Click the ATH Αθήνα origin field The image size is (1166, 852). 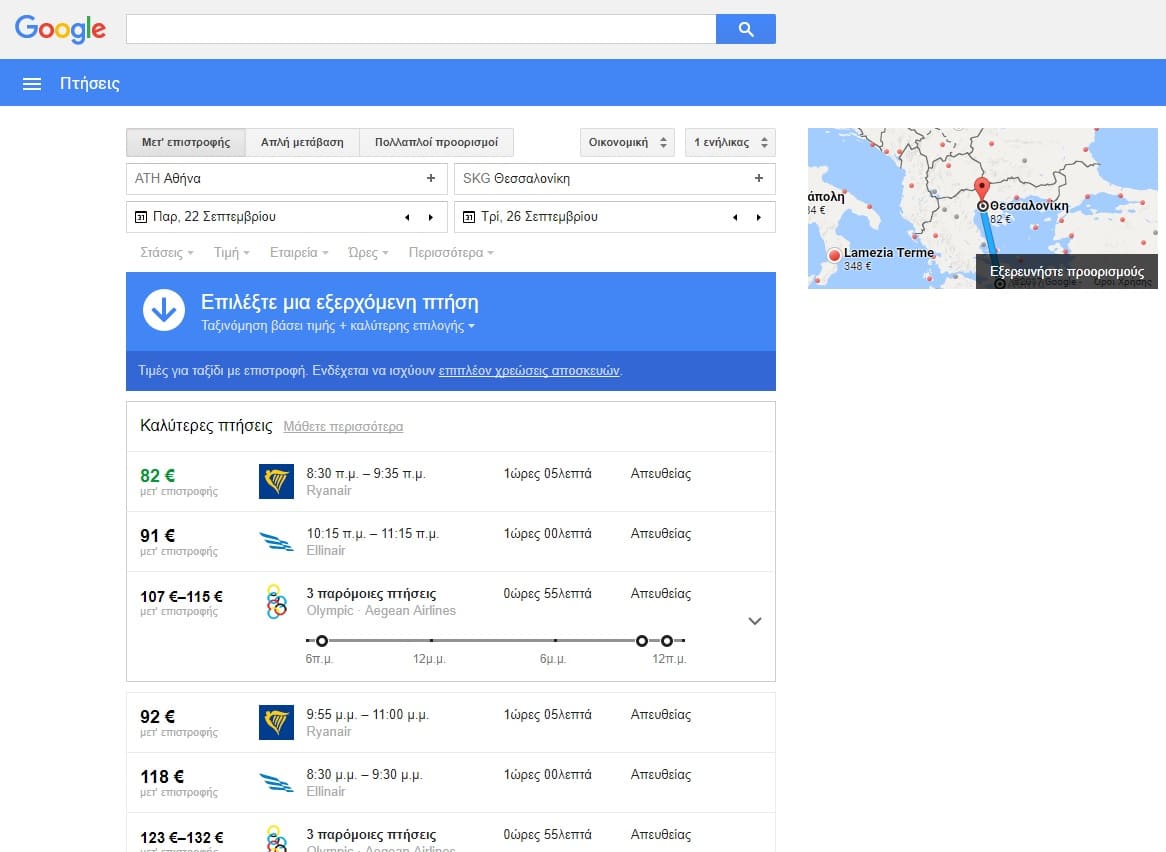[287, 178]
